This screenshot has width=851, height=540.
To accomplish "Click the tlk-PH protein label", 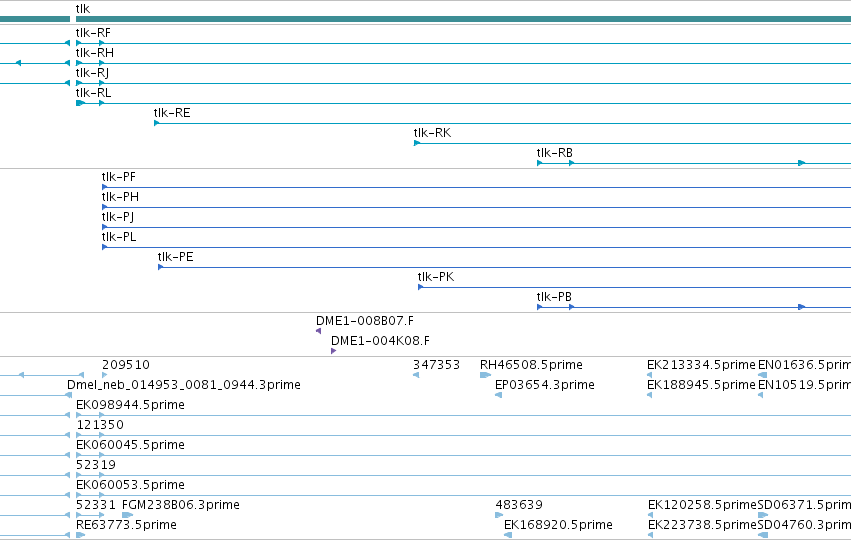I will pos(120,197).
